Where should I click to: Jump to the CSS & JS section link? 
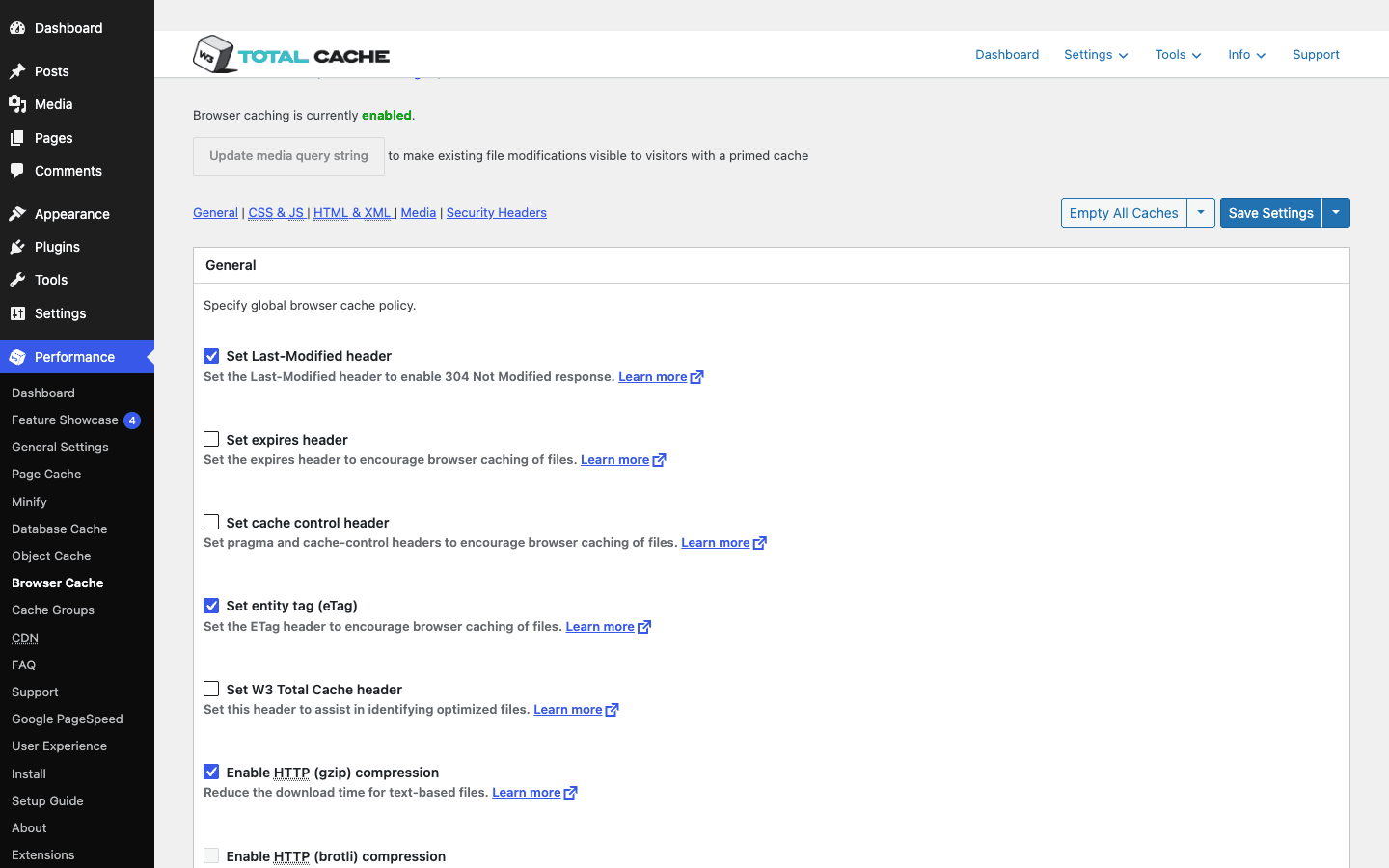tap(276, 213)
